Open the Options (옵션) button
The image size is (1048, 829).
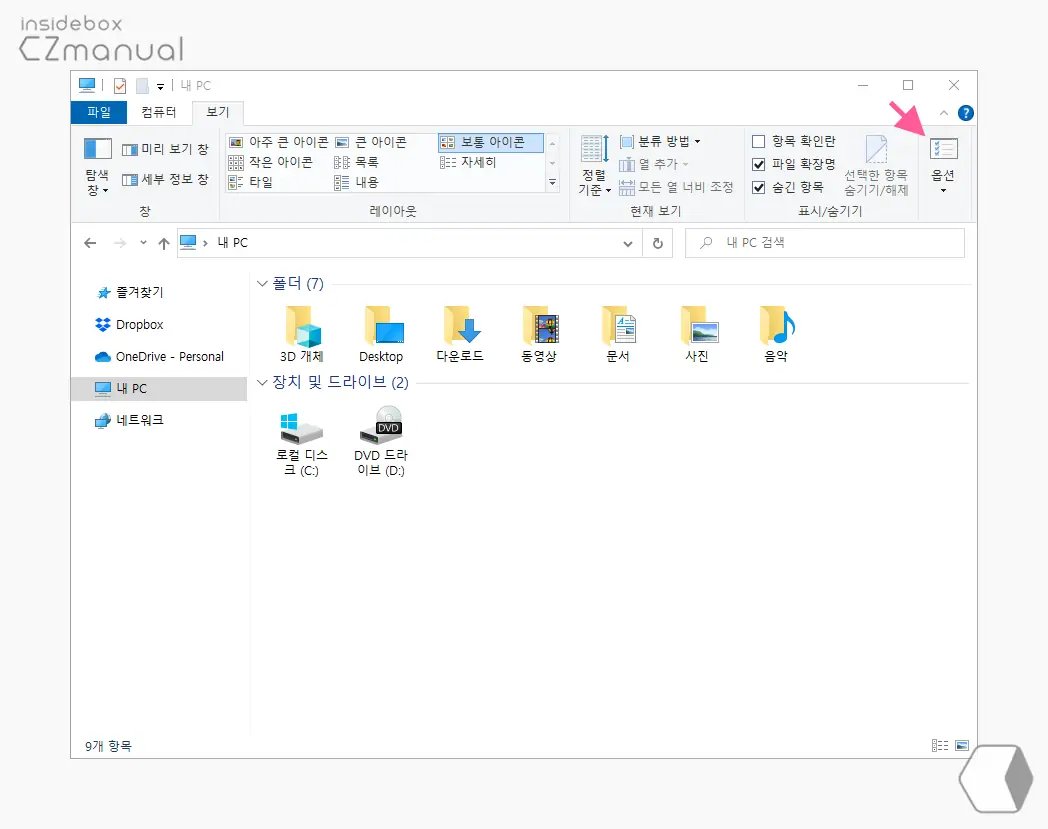point(943,165)
